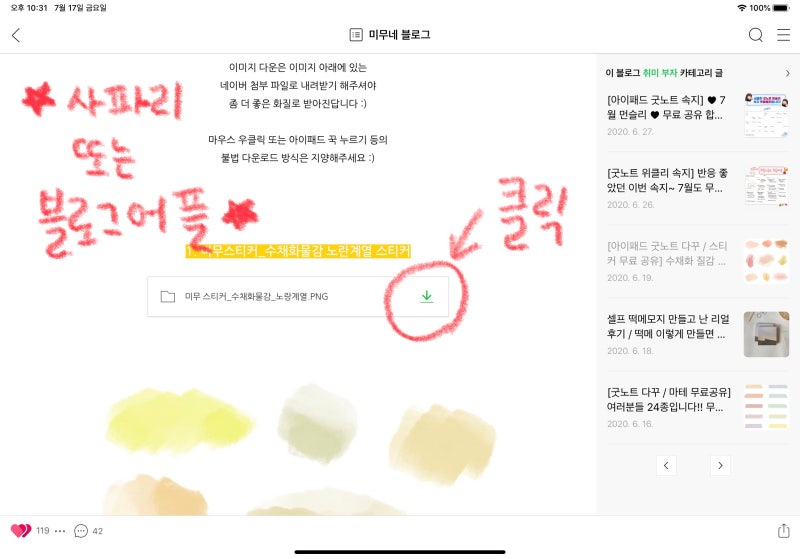This screenshot has width=800, height=559.
Task: Go to next page of category posts
Action: [x=720, y=465]
